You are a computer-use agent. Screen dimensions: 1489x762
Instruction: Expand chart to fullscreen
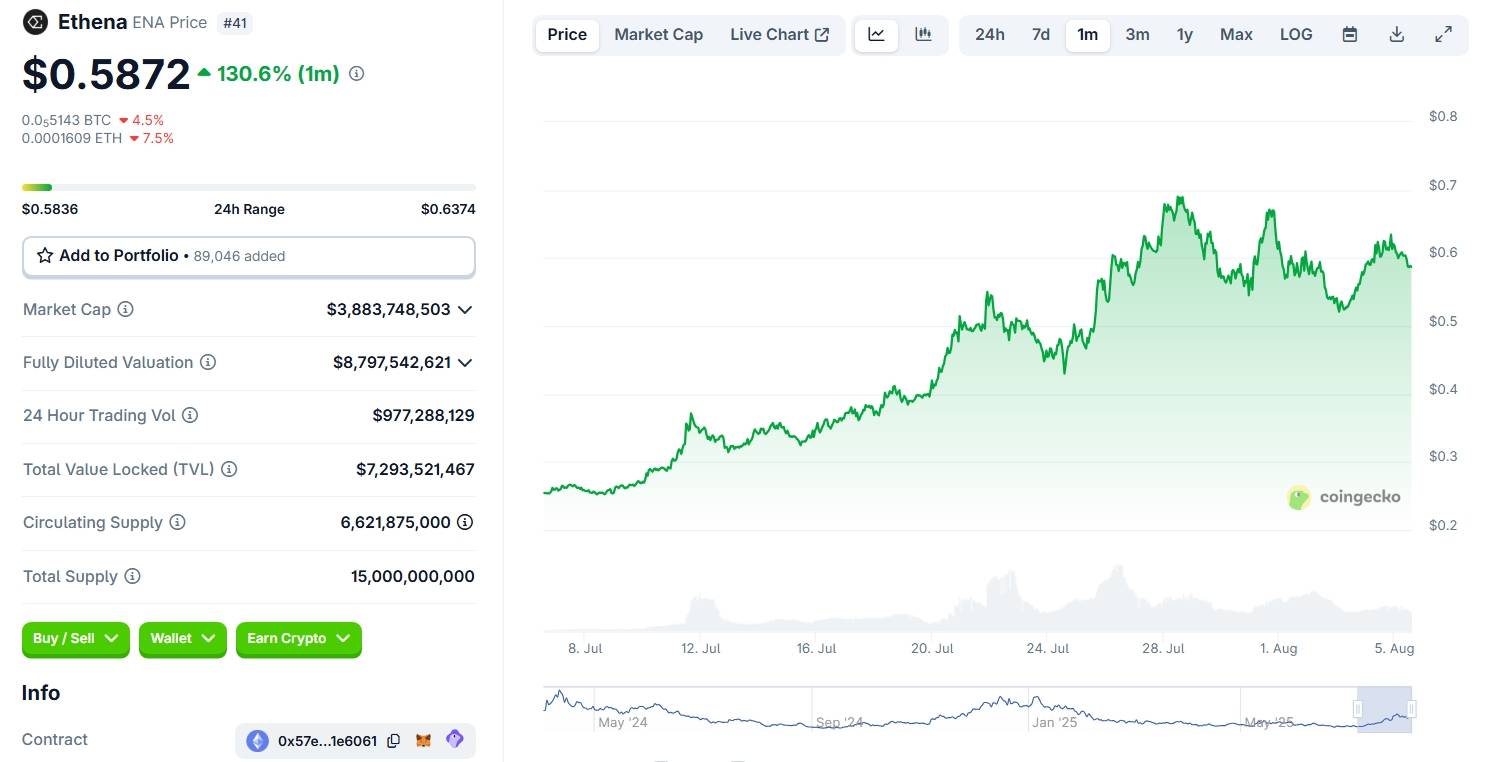coord(1444,35)
